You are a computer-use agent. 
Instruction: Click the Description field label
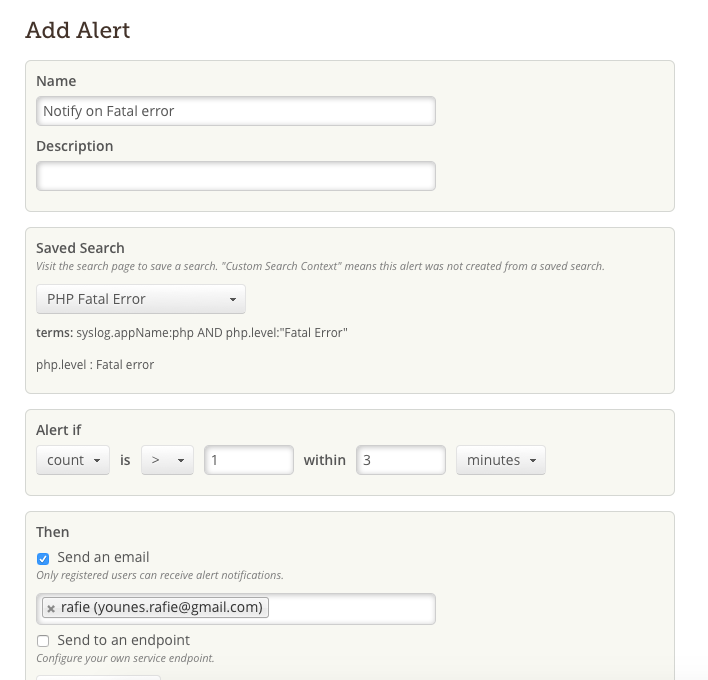pos(74,146)
